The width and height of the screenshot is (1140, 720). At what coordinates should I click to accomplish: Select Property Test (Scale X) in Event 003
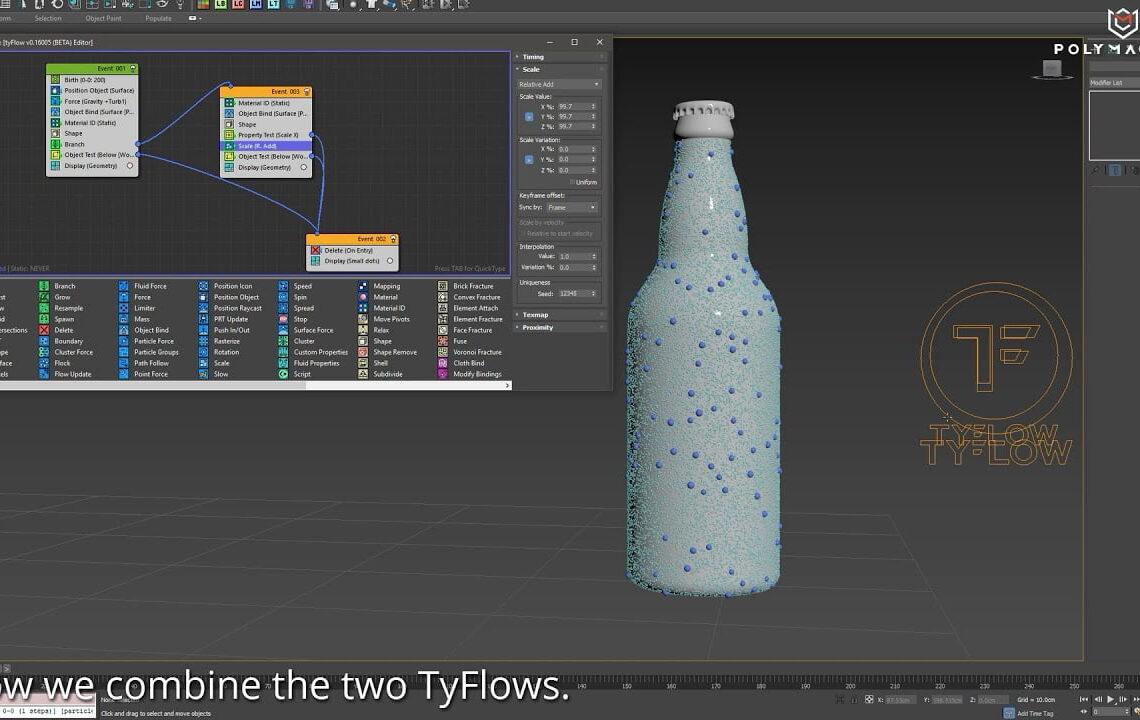pyautogui.click(x=266, y=135)
